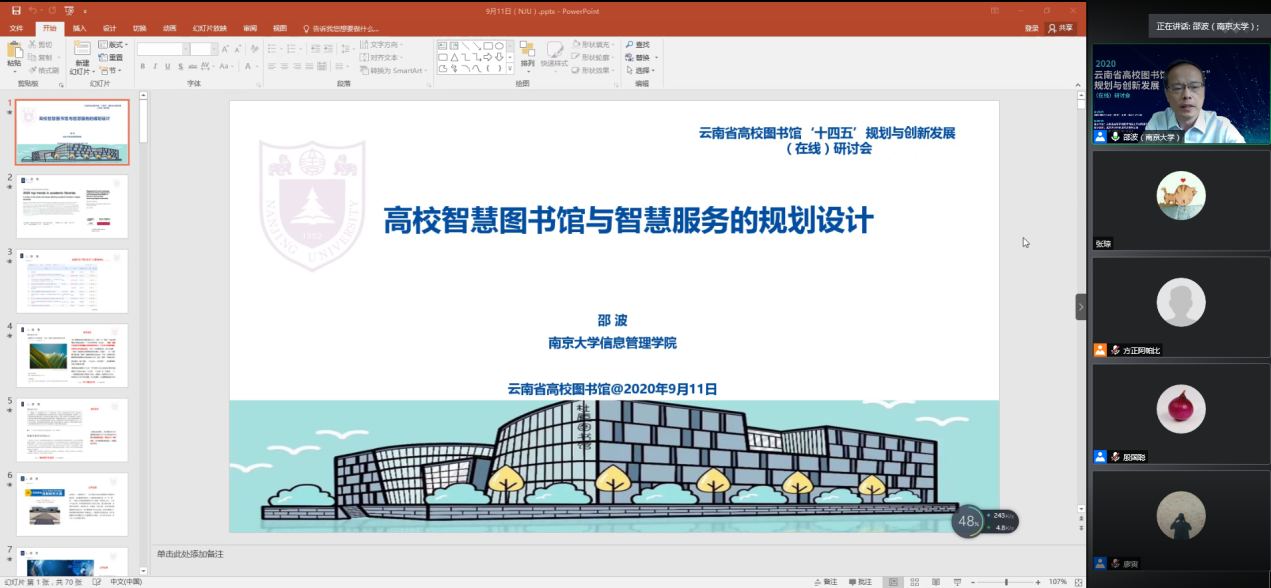Collapse the ribbon with the chevron arrow
Screen dimensions: 1271x588
1076,84
